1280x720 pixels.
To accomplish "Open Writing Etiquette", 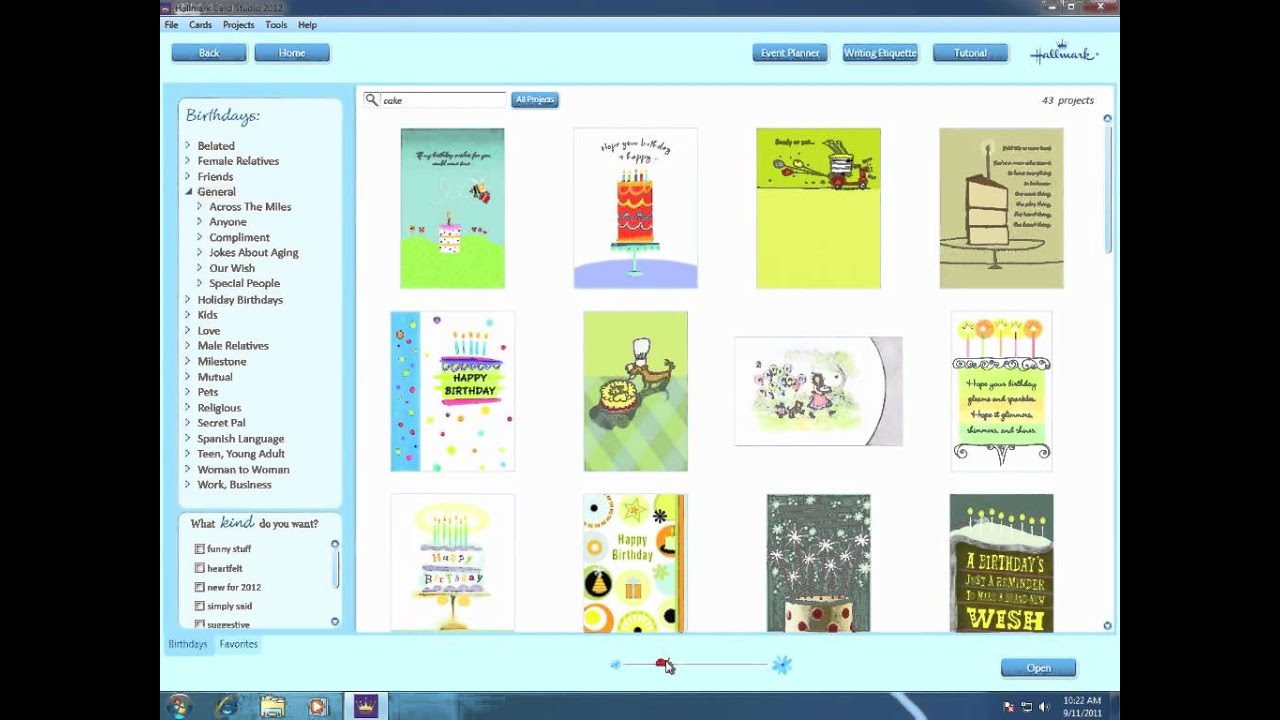I will (x=880, y=53).
